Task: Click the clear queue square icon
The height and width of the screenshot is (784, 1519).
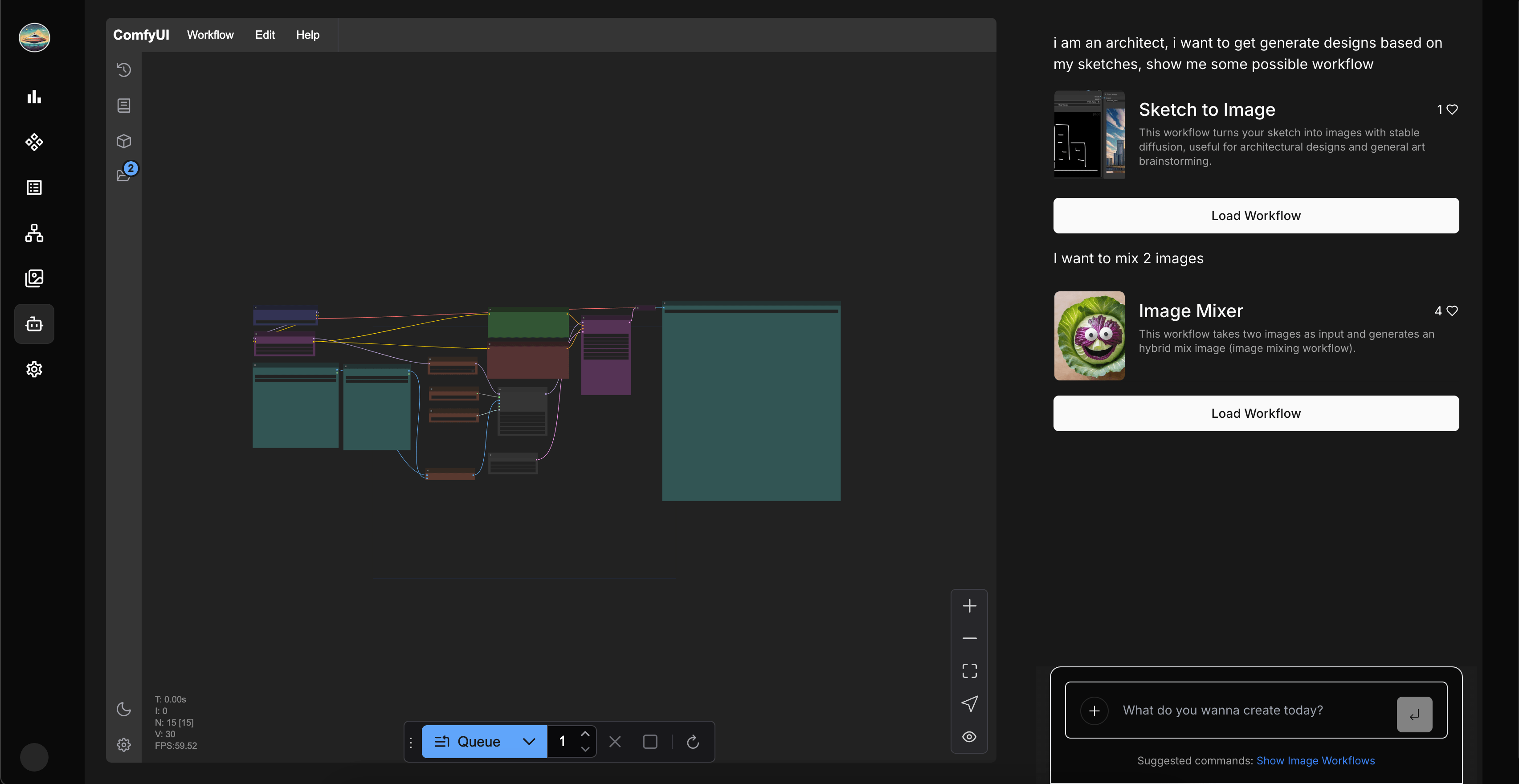Action: [x=650, y=742]
